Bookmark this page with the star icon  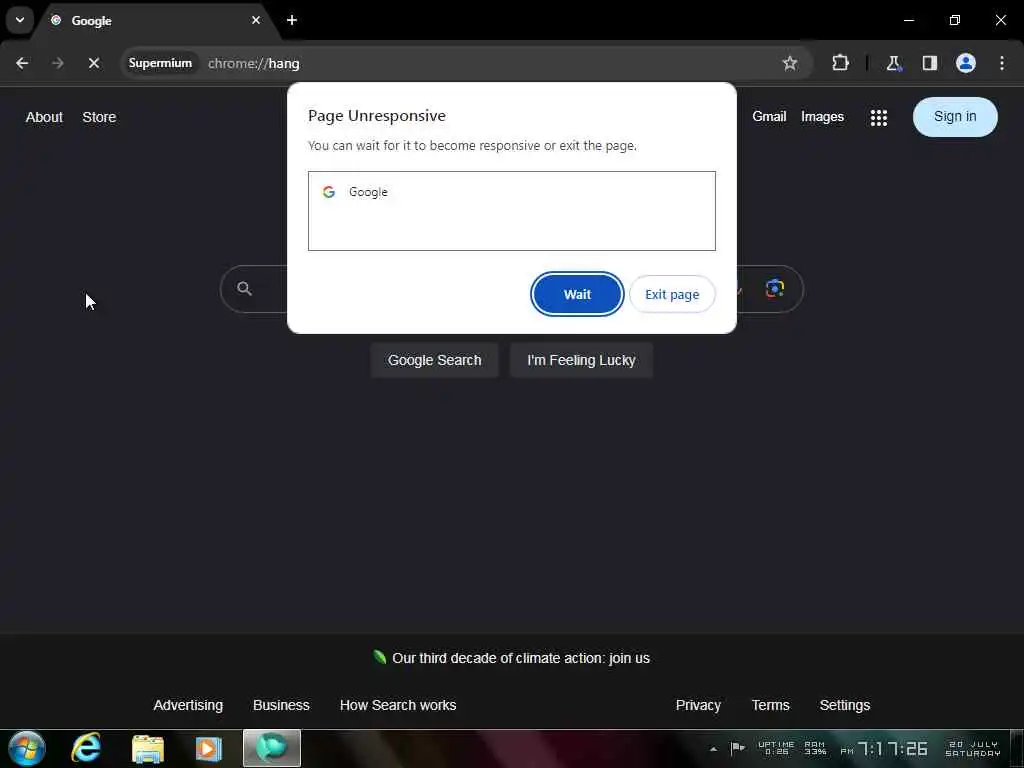pyautogui.click(x=790, y=63)
